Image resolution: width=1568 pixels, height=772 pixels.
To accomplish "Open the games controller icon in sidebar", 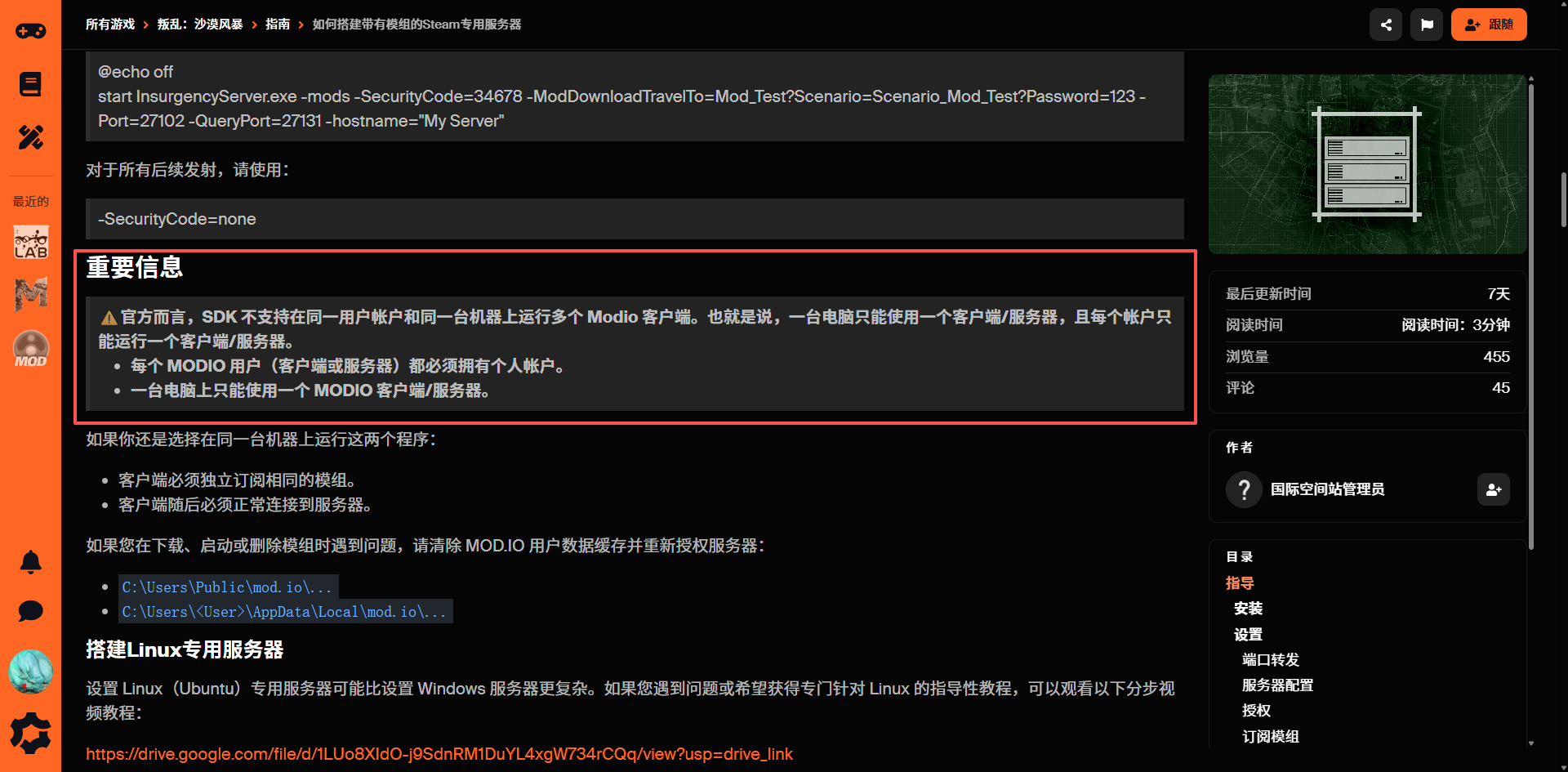I will click(31, 32).
